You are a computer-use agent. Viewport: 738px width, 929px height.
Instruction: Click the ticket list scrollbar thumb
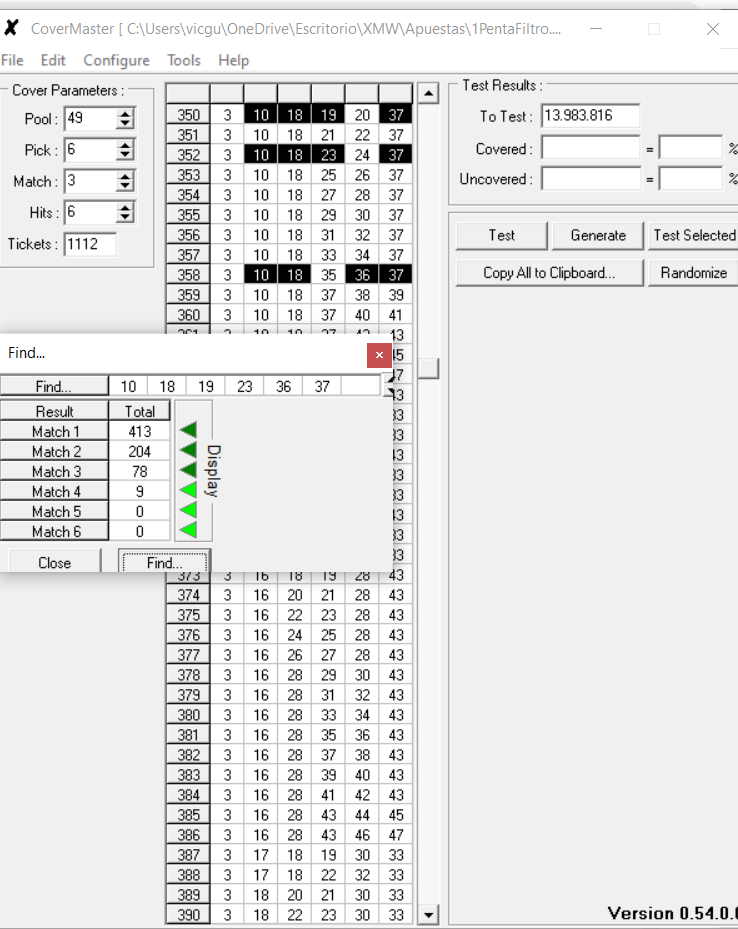(x=428, y=369)
